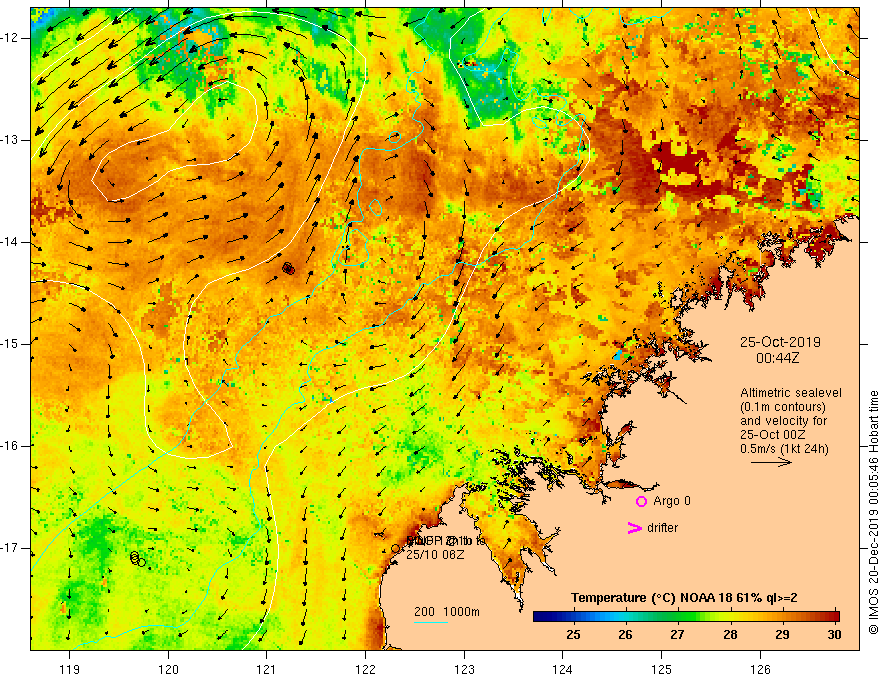
Task: Click the circle marker cluster near 119.7E, 17.1S
Action: [138, 559]
